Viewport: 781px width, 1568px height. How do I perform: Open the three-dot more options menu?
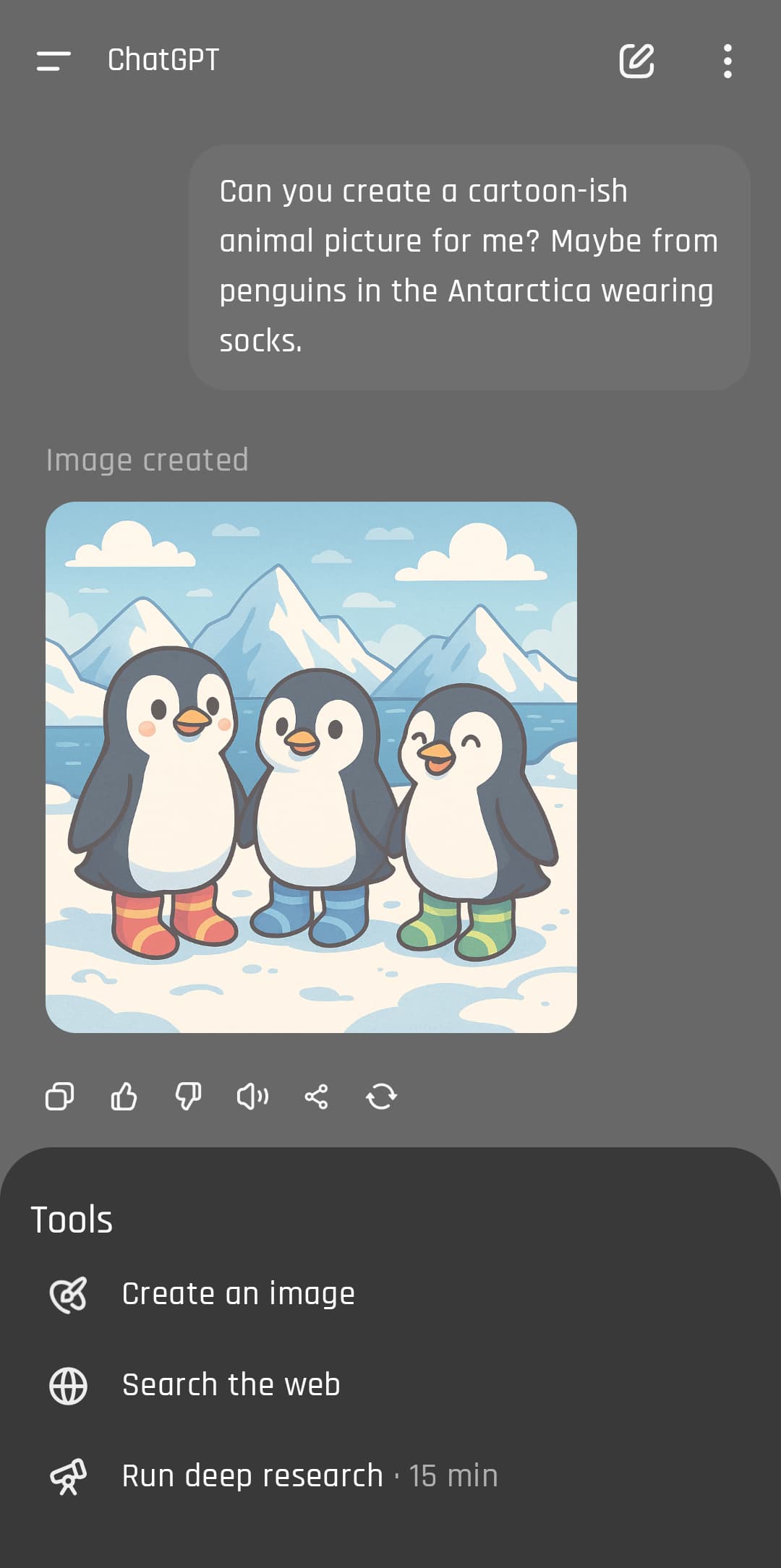pos(727,61)
